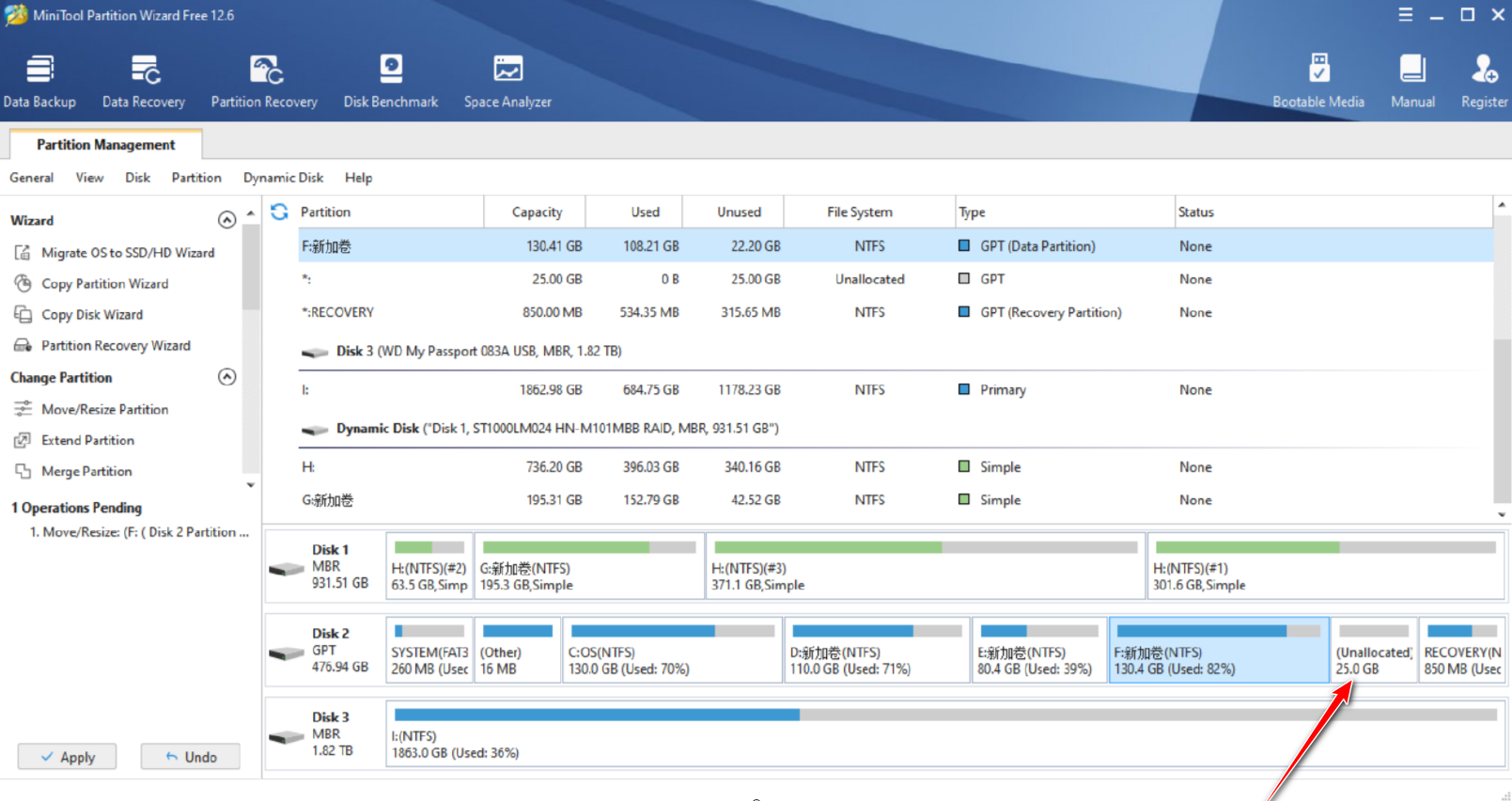Start the Disk Benchmark tool
Image resolution: width=1512 pixels, height=801 pixels.
[x=391, y=81]
